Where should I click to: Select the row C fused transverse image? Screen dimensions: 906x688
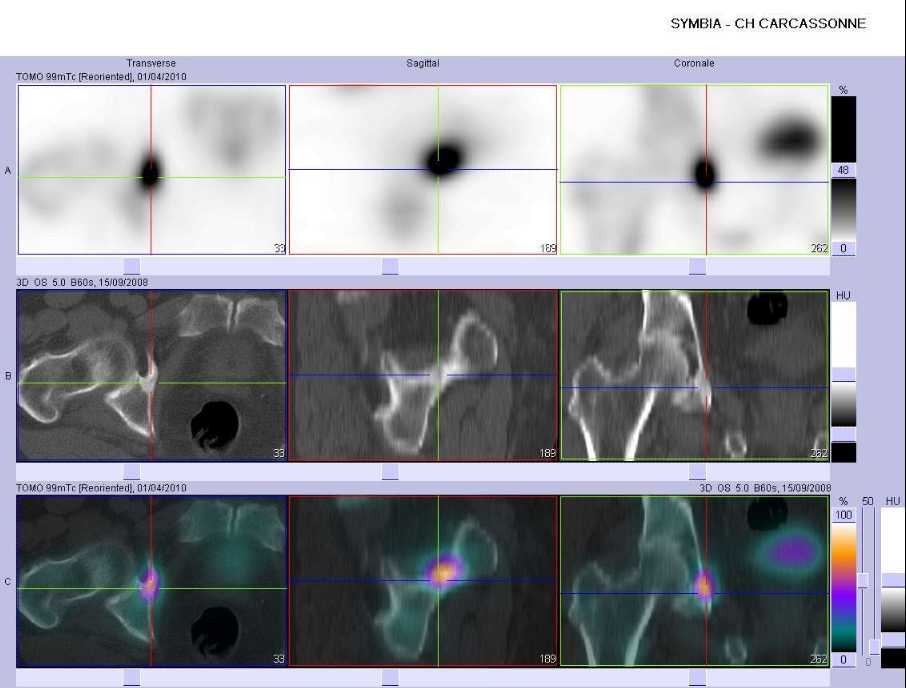click(152, 581)
